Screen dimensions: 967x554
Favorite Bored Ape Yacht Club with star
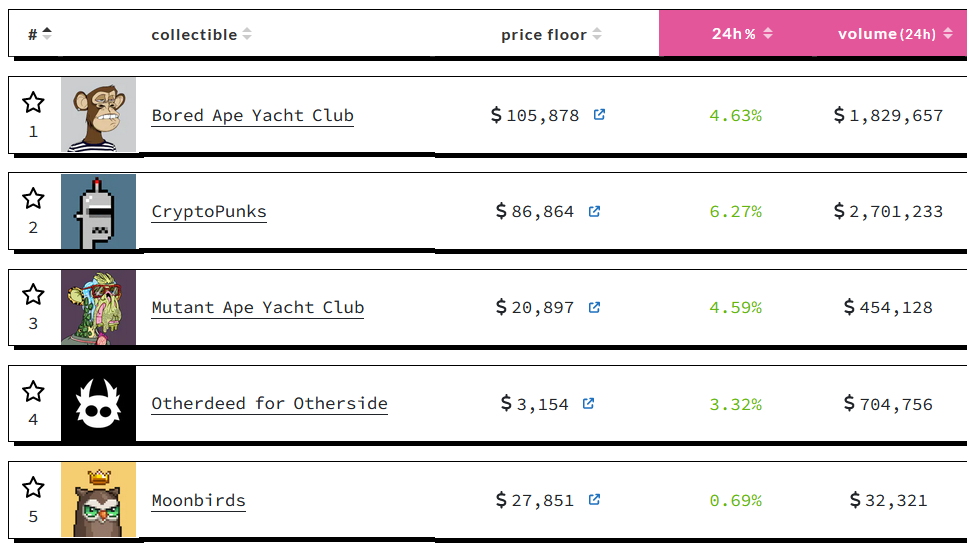coord(33,103)
